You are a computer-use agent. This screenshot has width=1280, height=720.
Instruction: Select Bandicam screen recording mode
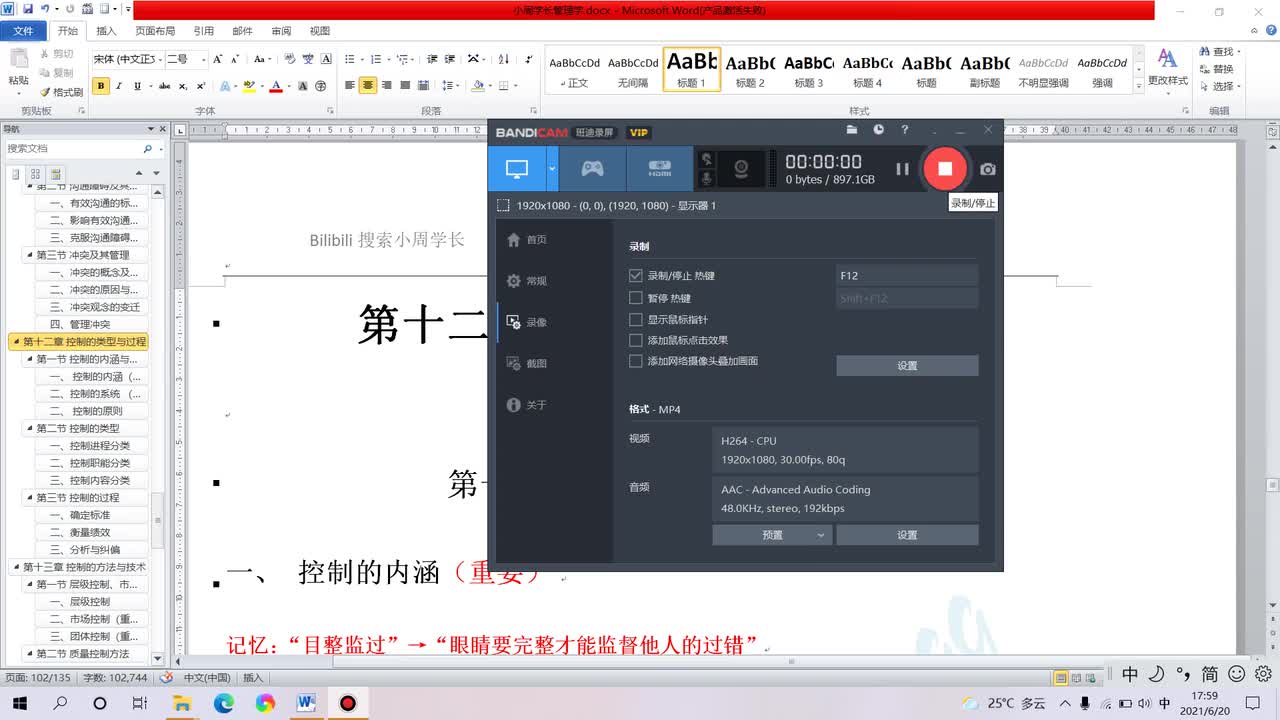pyautogui.click(x=516, y=169)
